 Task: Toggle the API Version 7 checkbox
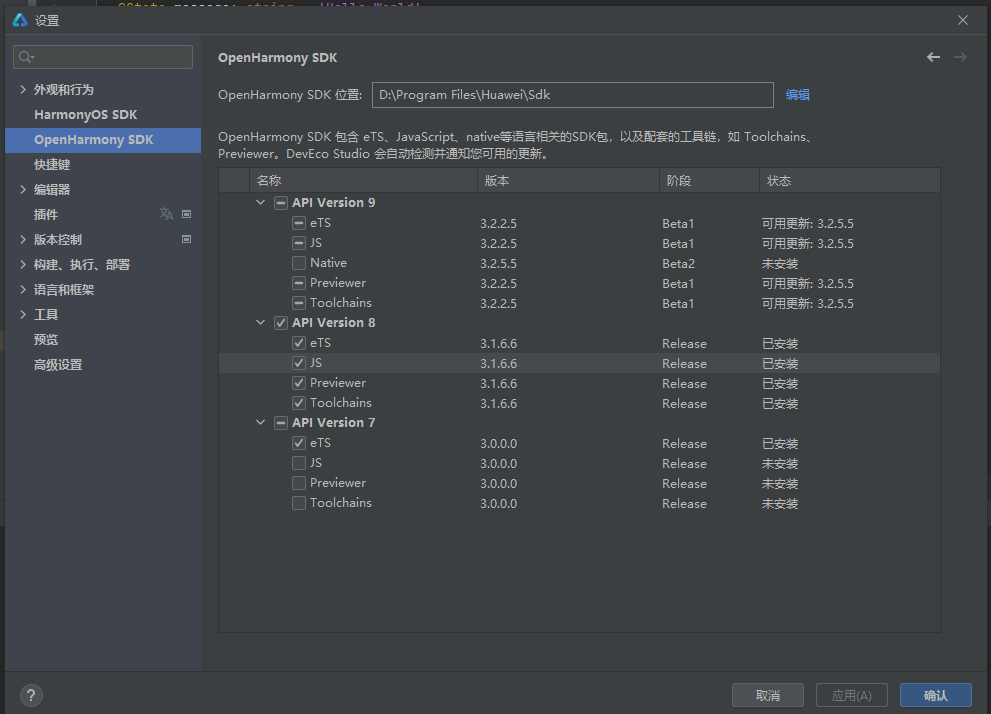click(x=281, y=423)
